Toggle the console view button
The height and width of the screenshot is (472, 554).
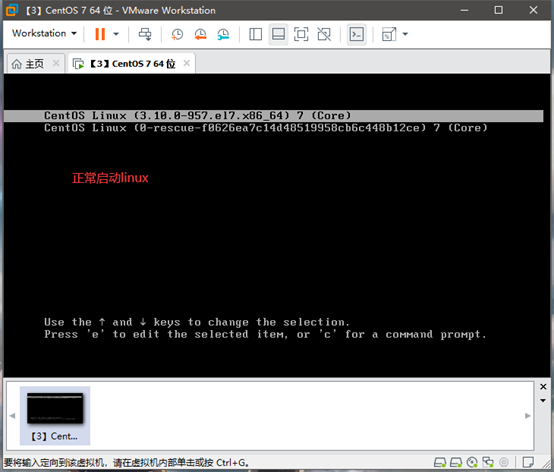coord(356,34)
